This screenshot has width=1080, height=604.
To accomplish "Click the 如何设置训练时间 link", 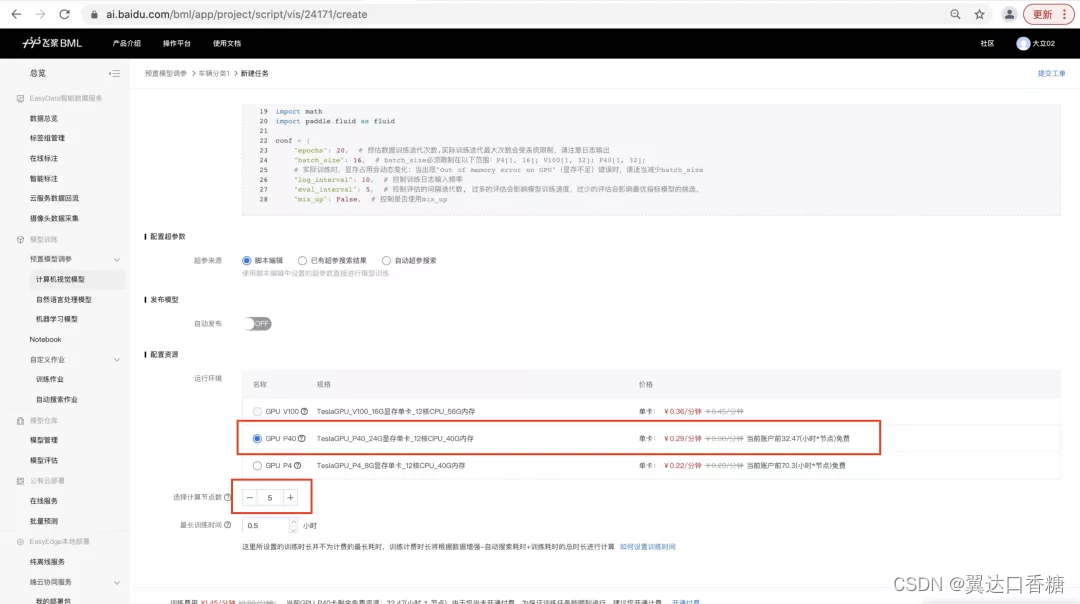I will [647, 547].
